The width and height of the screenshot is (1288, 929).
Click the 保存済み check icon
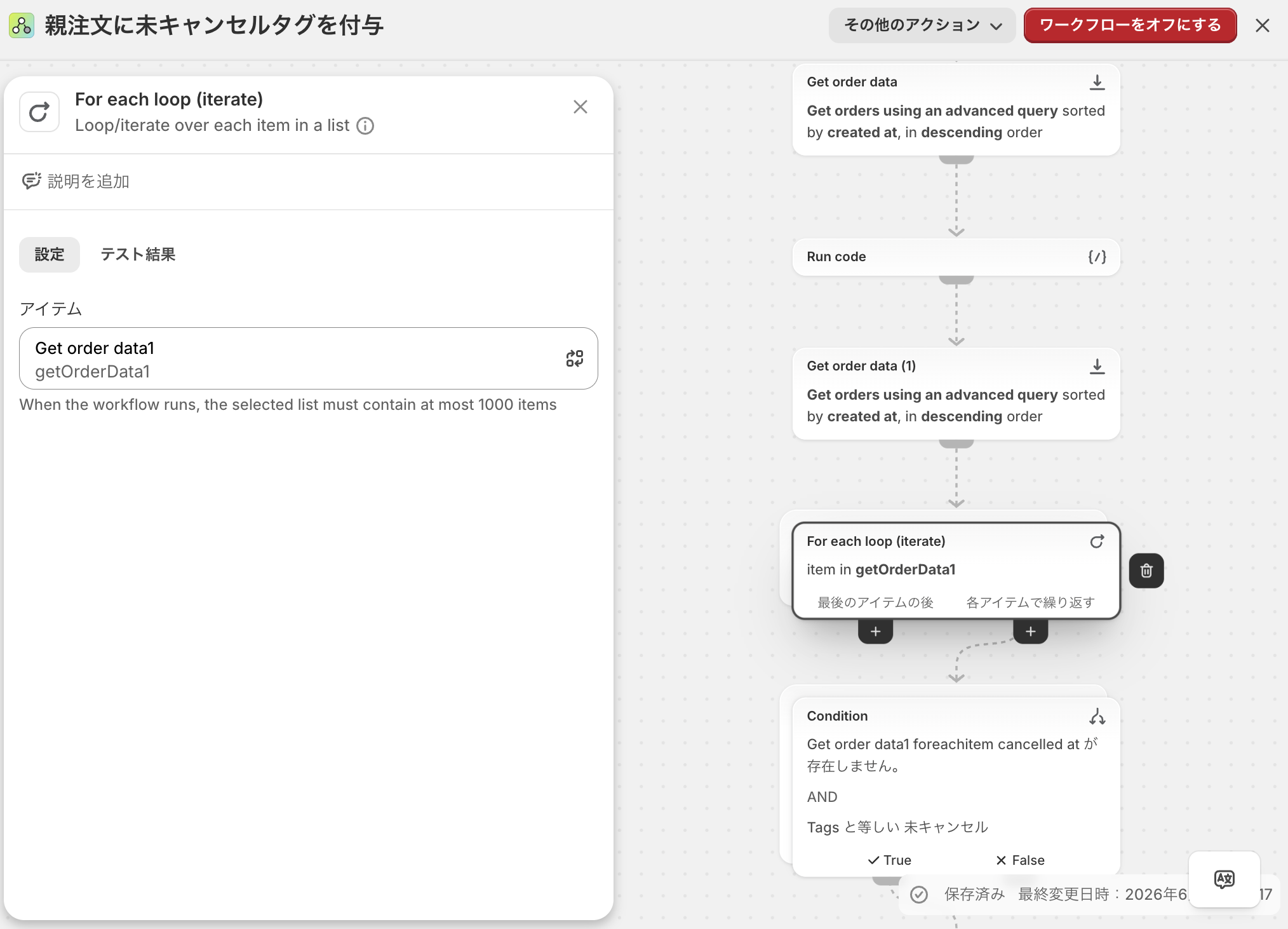pos(919,895)
